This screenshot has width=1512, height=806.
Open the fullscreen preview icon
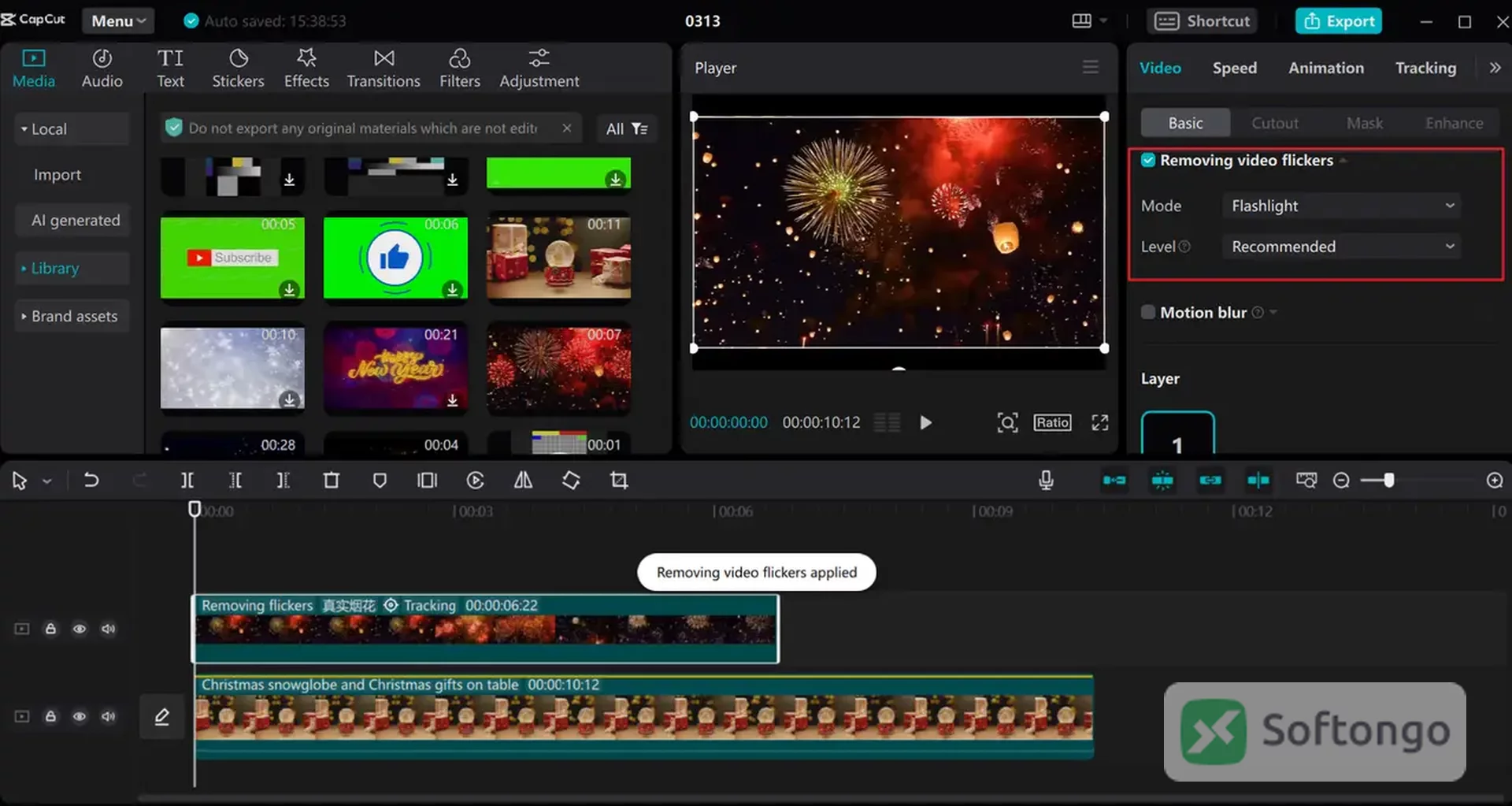click(x=1100, y=422)
